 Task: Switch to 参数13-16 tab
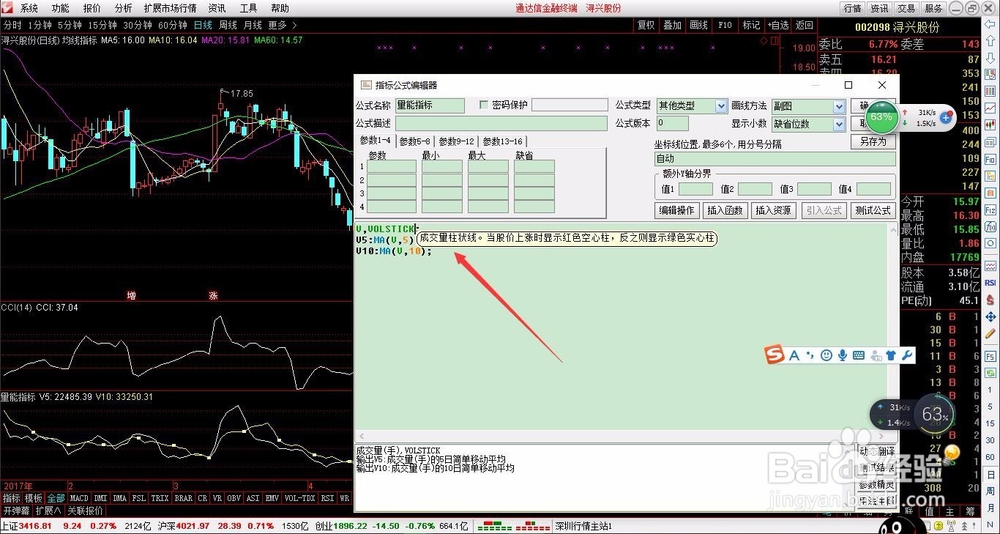503,141
